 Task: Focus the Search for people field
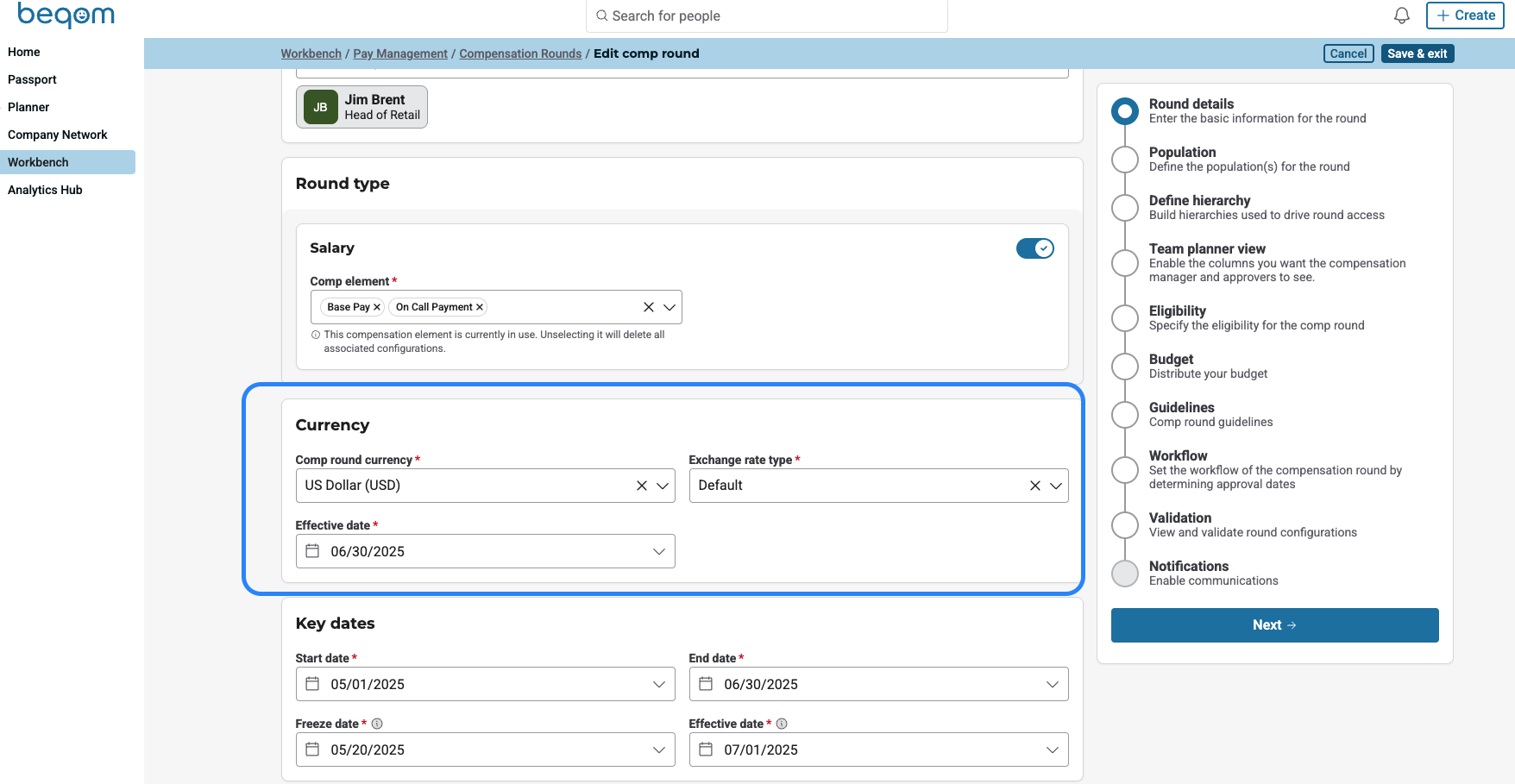click(x=766, y=16)
